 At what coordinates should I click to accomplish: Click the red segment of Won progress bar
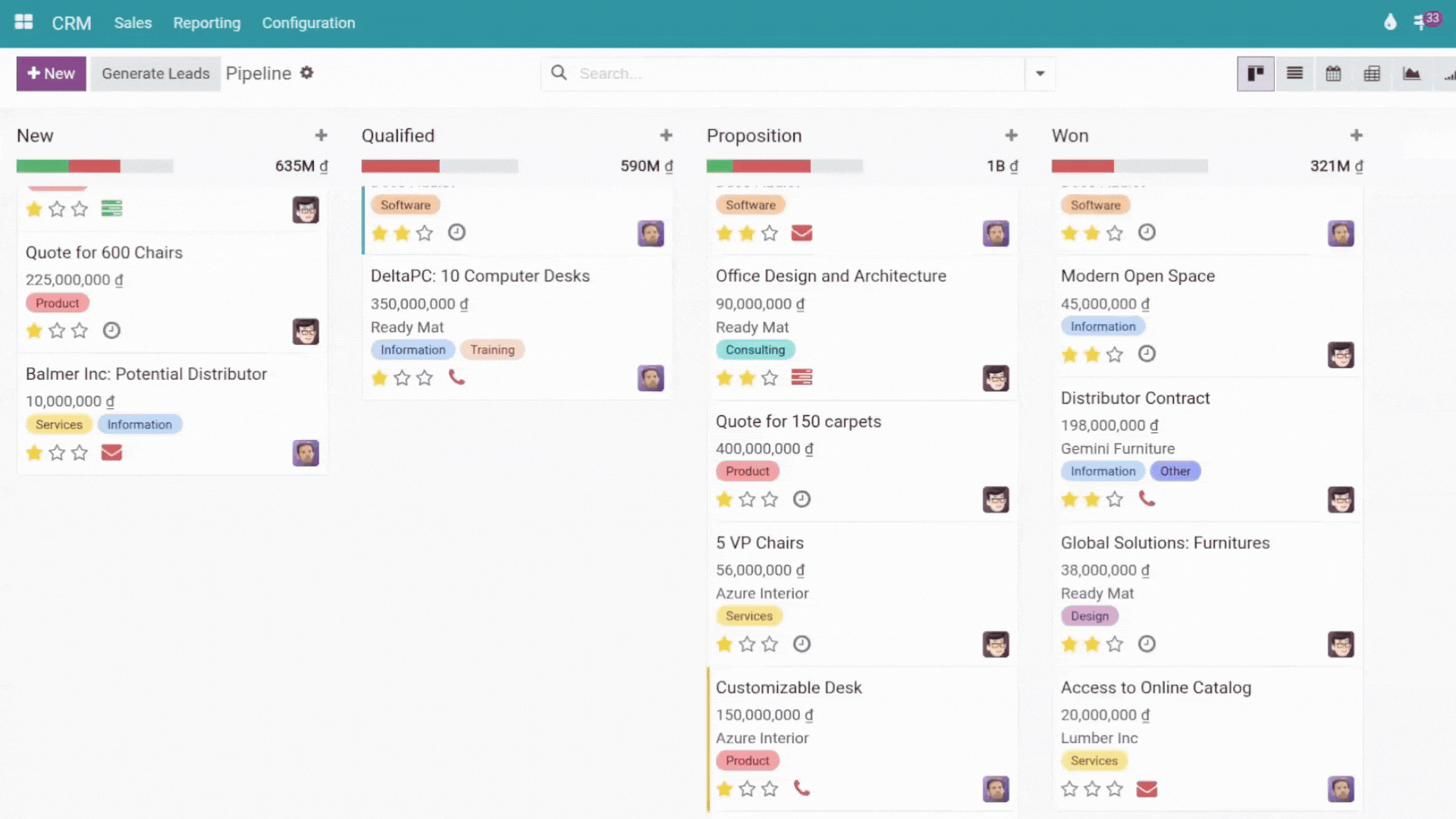(x=1082, y=166)
